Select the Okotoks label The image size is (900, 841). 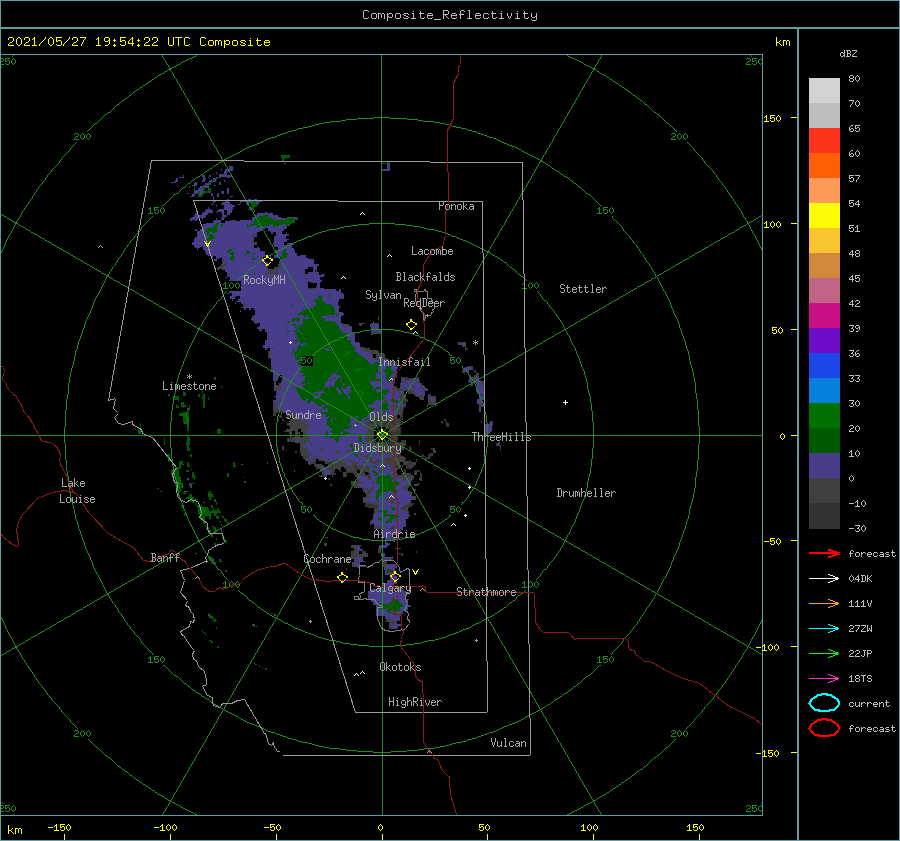(400, 667)
